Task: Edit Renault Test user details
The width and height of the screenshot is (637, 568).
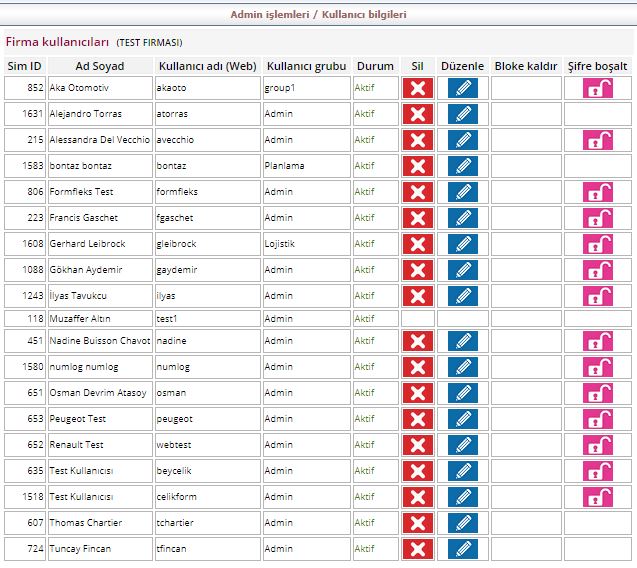Action: click(462, 445)
